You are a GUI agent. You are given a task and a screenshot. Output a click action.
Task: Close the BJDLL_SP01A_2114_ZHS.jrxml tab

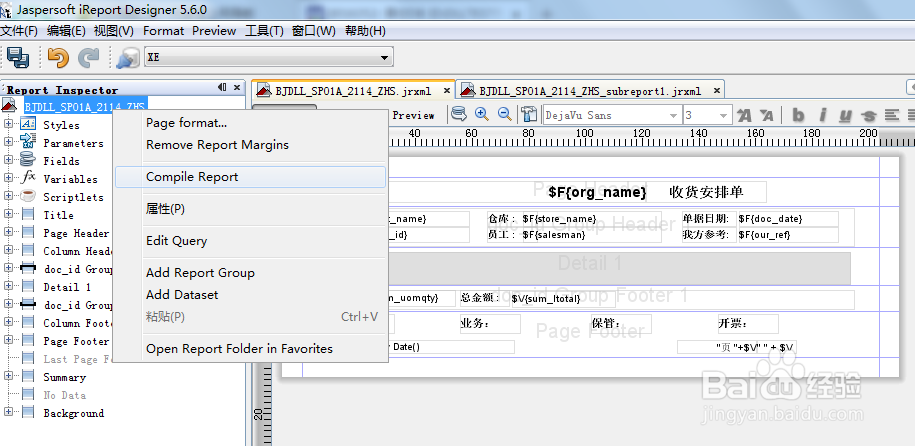tap(447, 90)
